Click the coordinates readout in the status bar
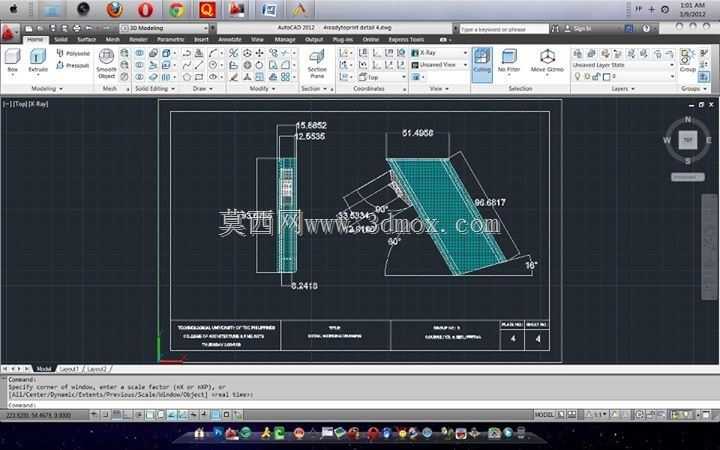Image resolution: width=720 pixels, height=450 pixels. coord(39,415)
